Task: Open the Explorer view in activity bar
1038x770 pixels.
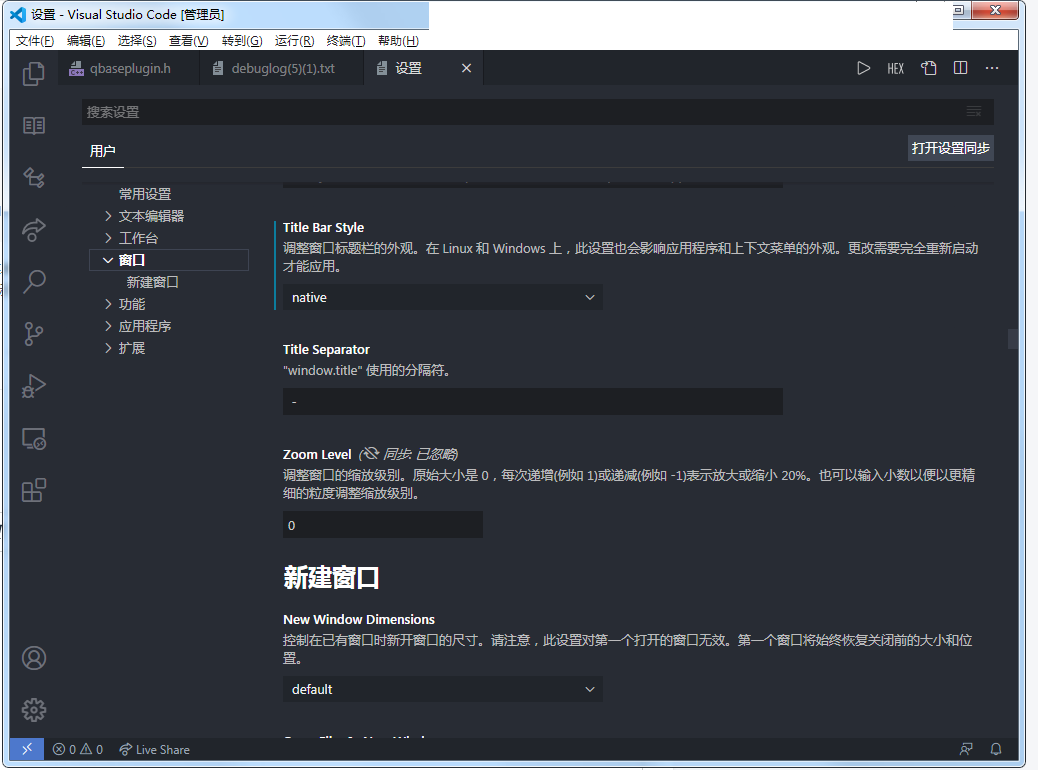Action: point(34,73)
